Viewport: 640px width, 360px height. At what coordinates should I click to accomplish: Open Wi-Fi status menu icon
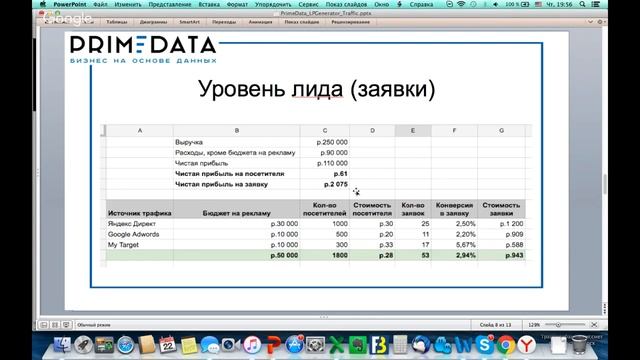pos(461,4)
